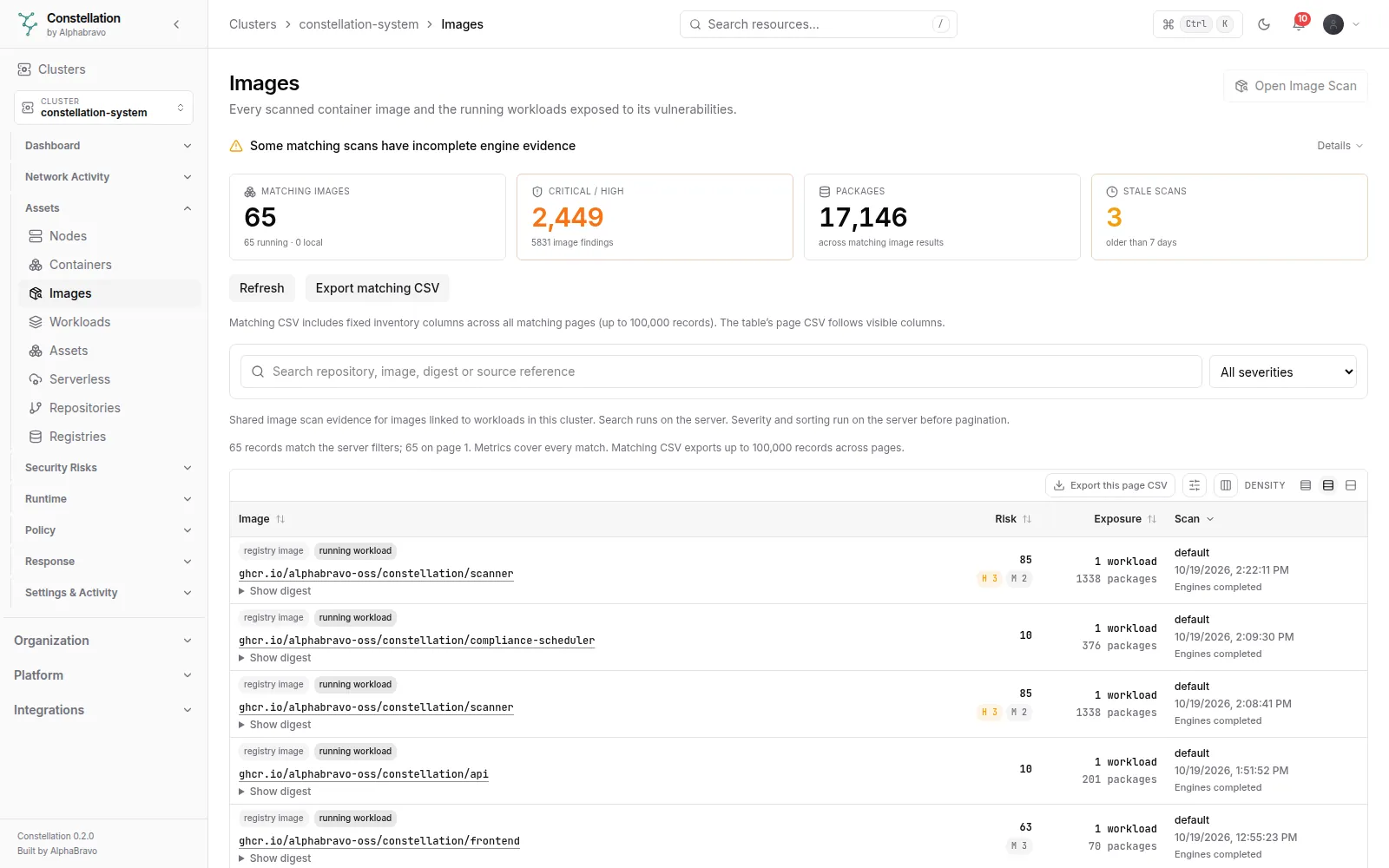The width and height of the screenshot is (1389, 868).
Task: Open command palette Ctrl K button
Action: [x=1197, y=24]
